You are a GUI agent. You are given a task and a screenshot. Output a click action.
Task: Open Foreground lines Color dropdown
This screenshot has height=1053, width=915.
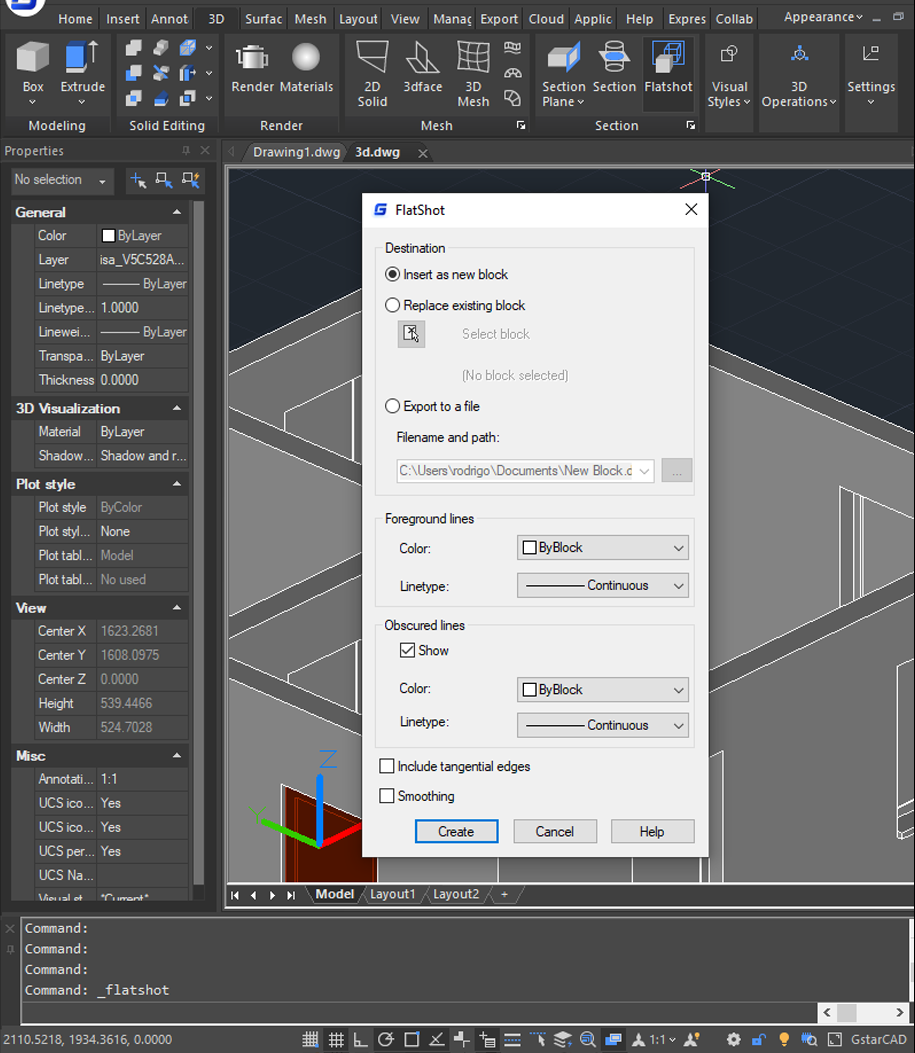click(x=603, y=548)
